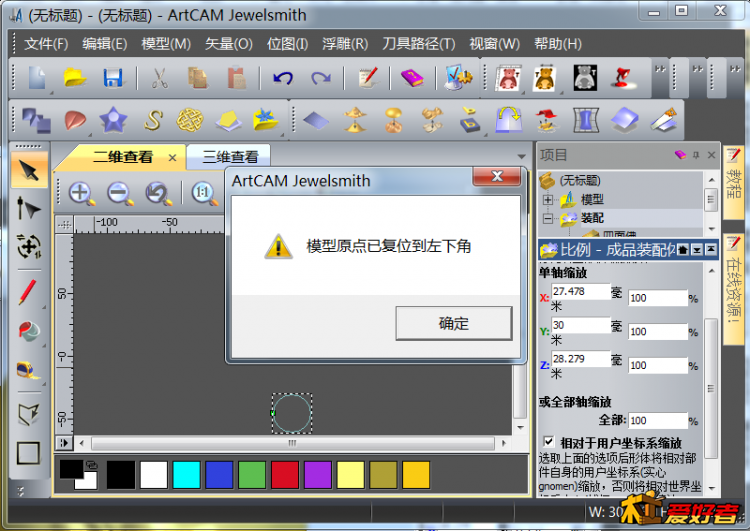Select the transform move-rotate tool
750x531 pixels.
[29, 246]
